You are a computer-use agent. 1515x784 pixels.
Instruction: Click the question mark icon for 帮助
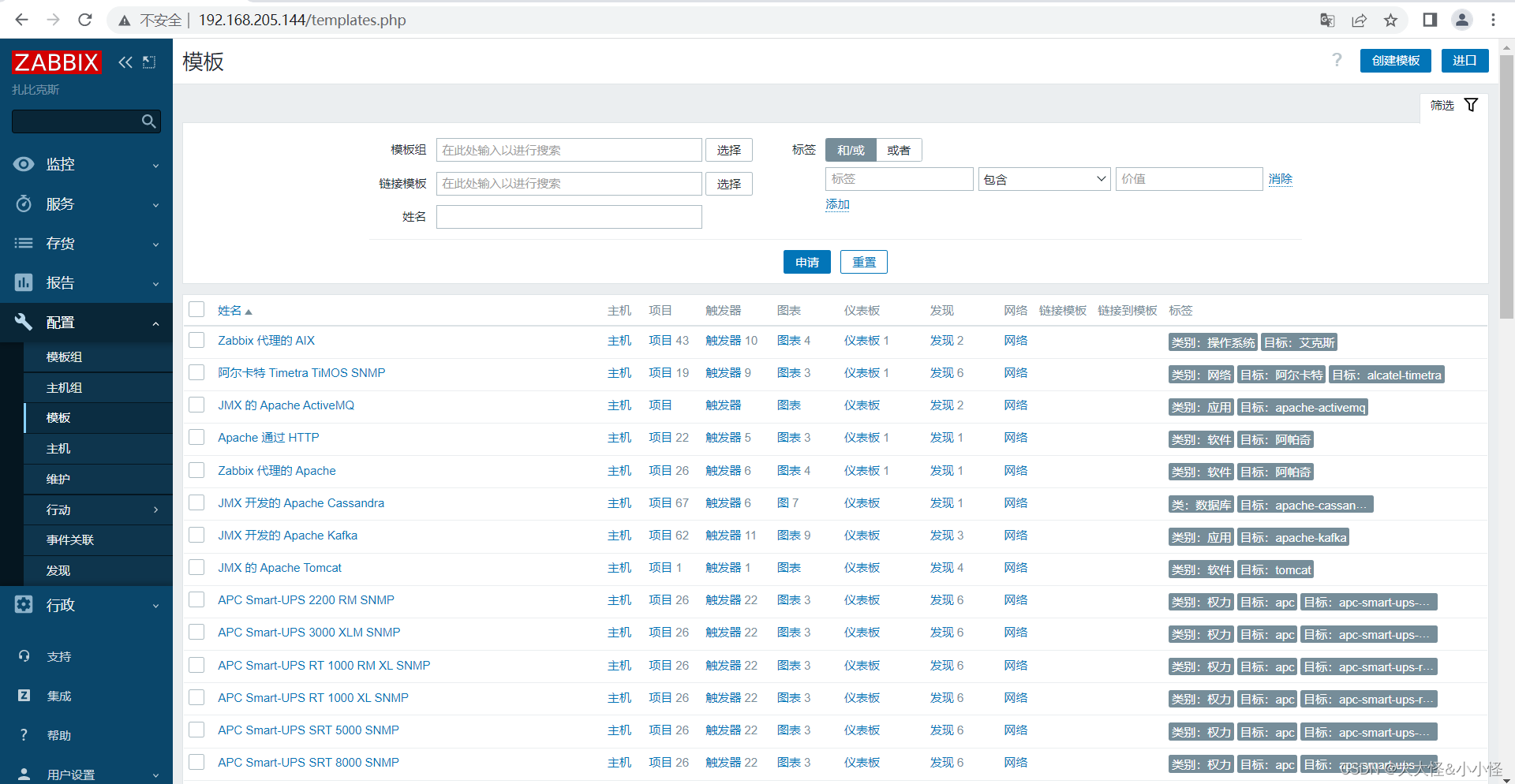(24, 735)
